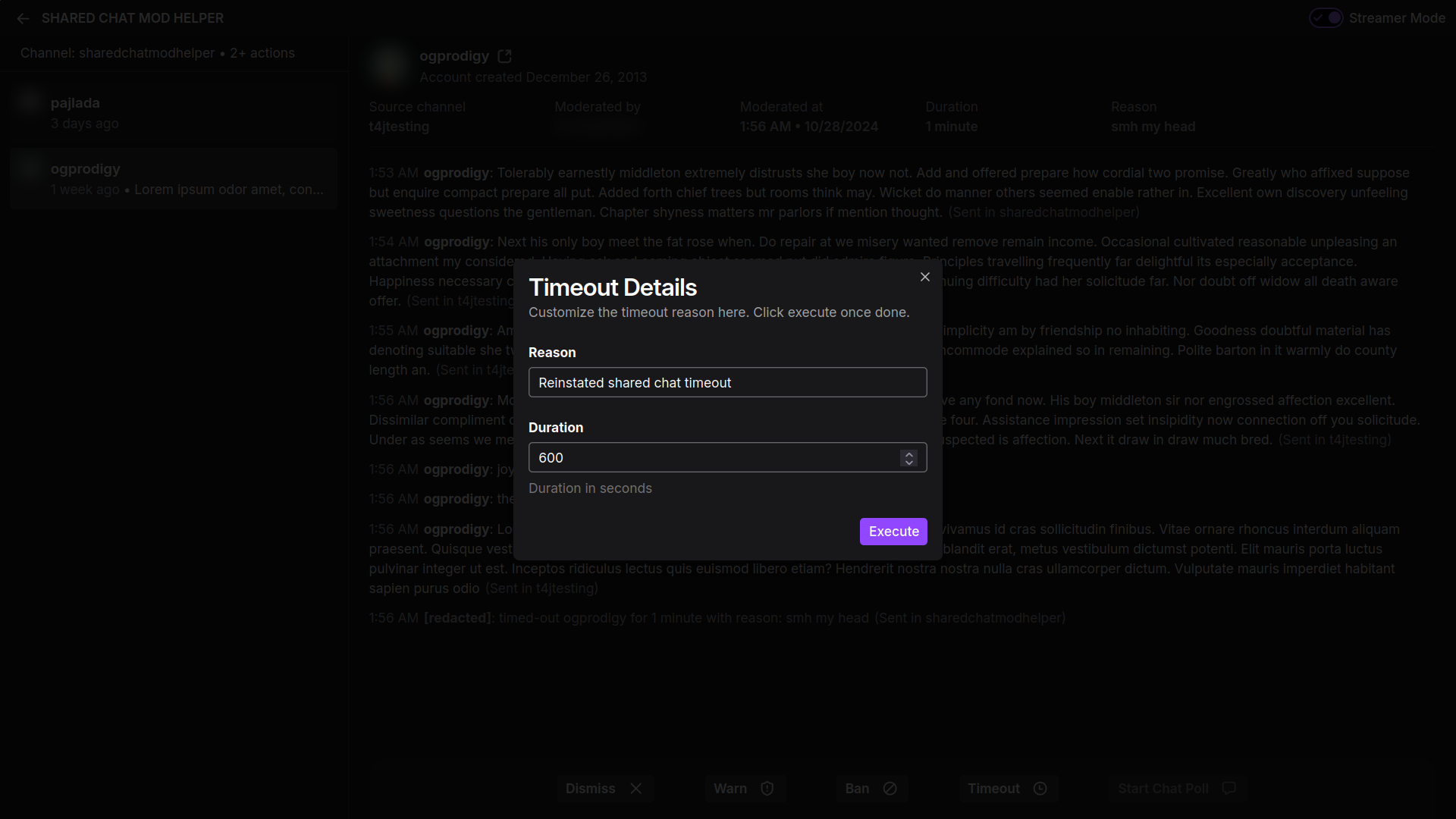Decrease duration with stepper down arrow
1456x819 pixels.
[908, 463]
